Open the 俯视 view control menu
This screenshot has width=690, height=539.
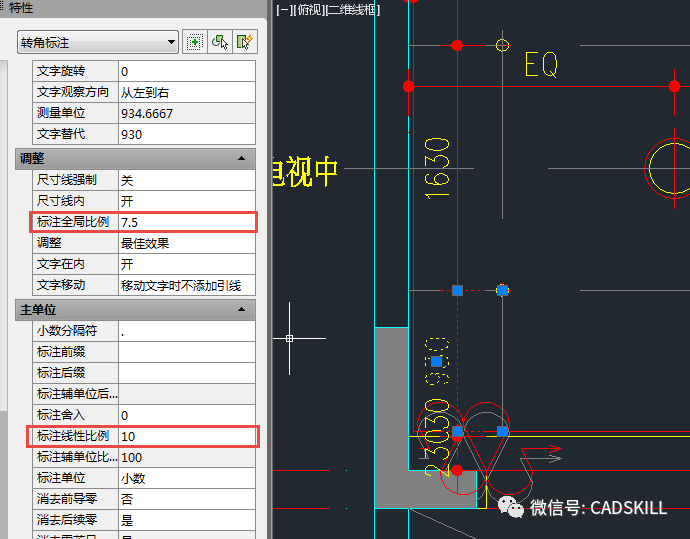click(x=308, y=10)
